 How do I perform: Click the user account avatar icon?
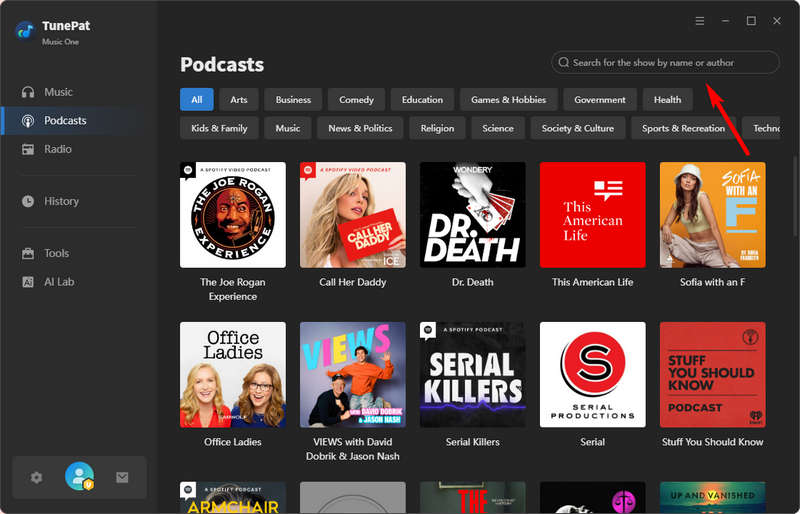pos(80,476)
